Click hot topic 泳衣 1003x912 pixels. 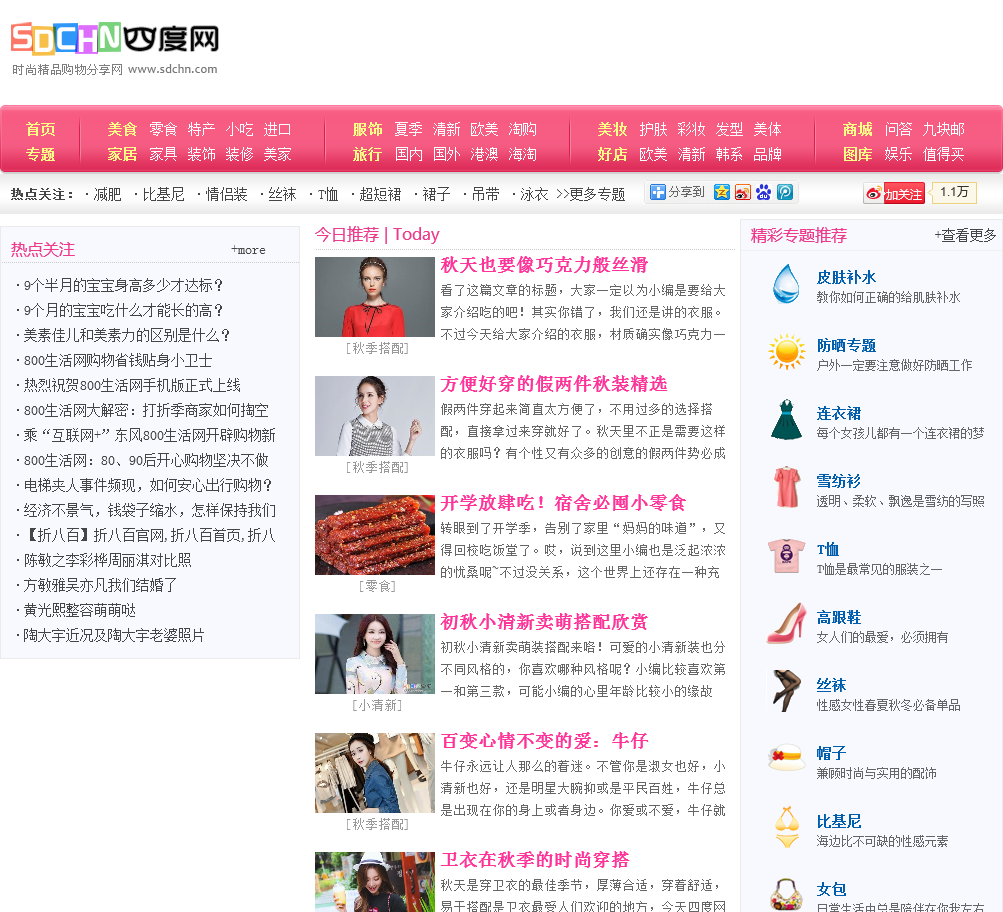[x=534, y=194]
